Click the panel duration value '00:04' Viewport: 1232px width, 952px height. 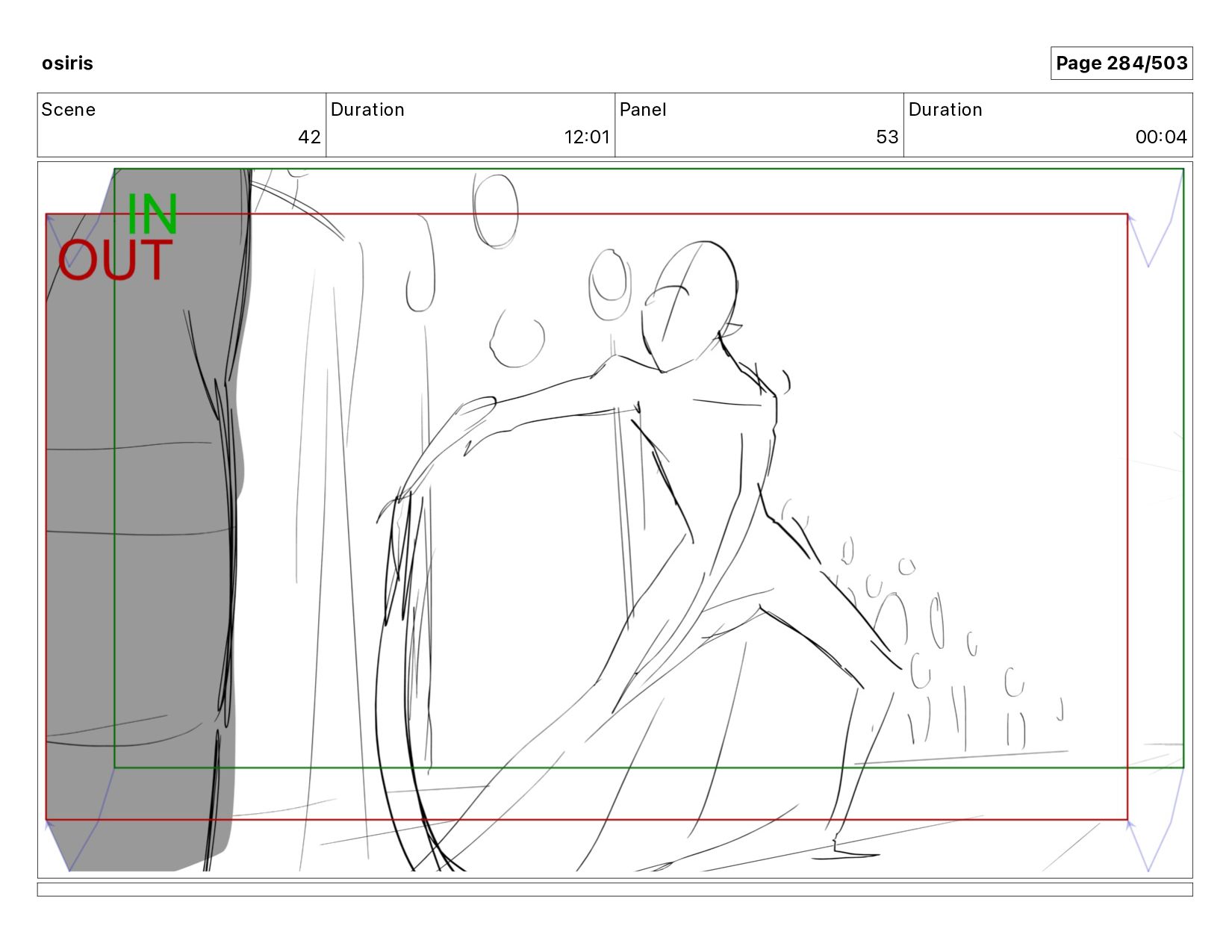tap(1161, 137)
